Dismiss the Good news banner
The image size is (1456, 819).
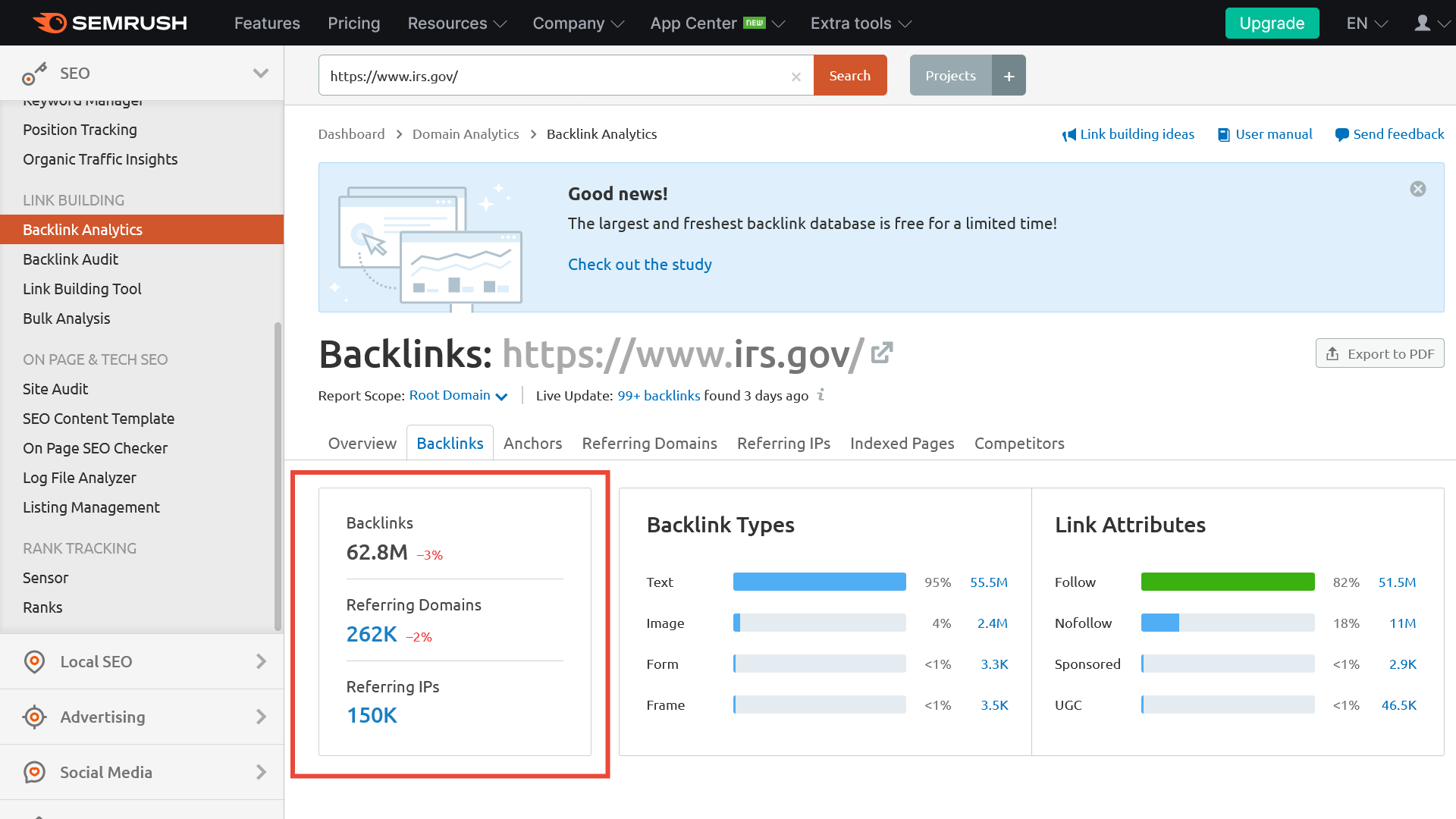click(1417, 189)
